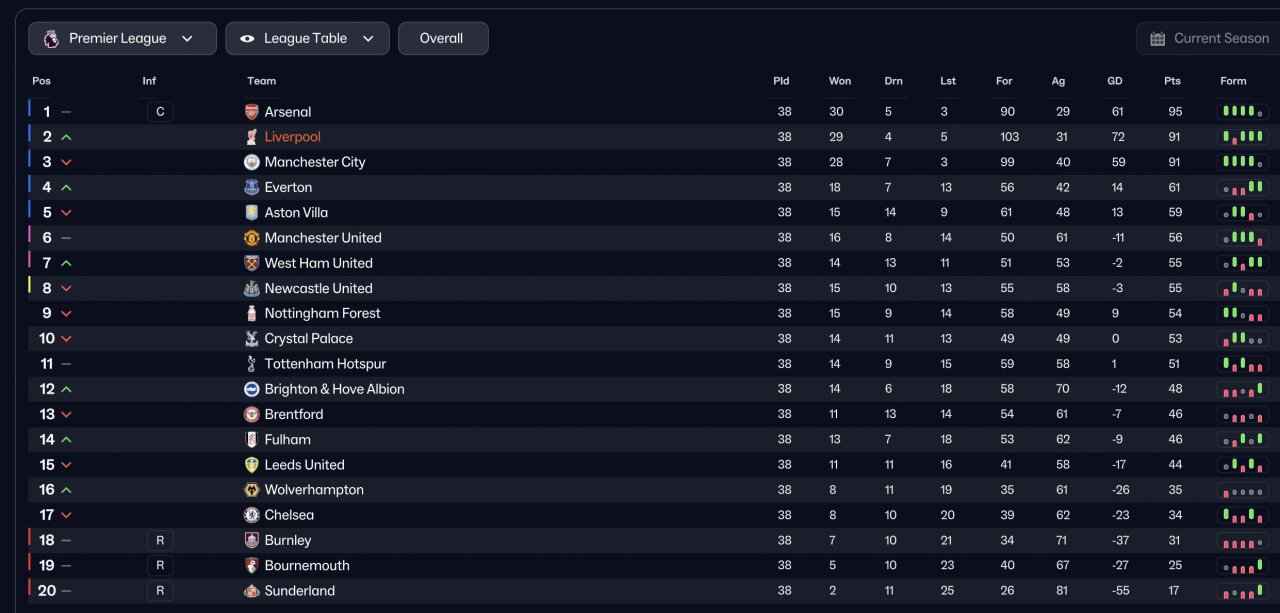Open the Newcastle United team page
This screenshot has height=613, width=1280.
point(318,288)
